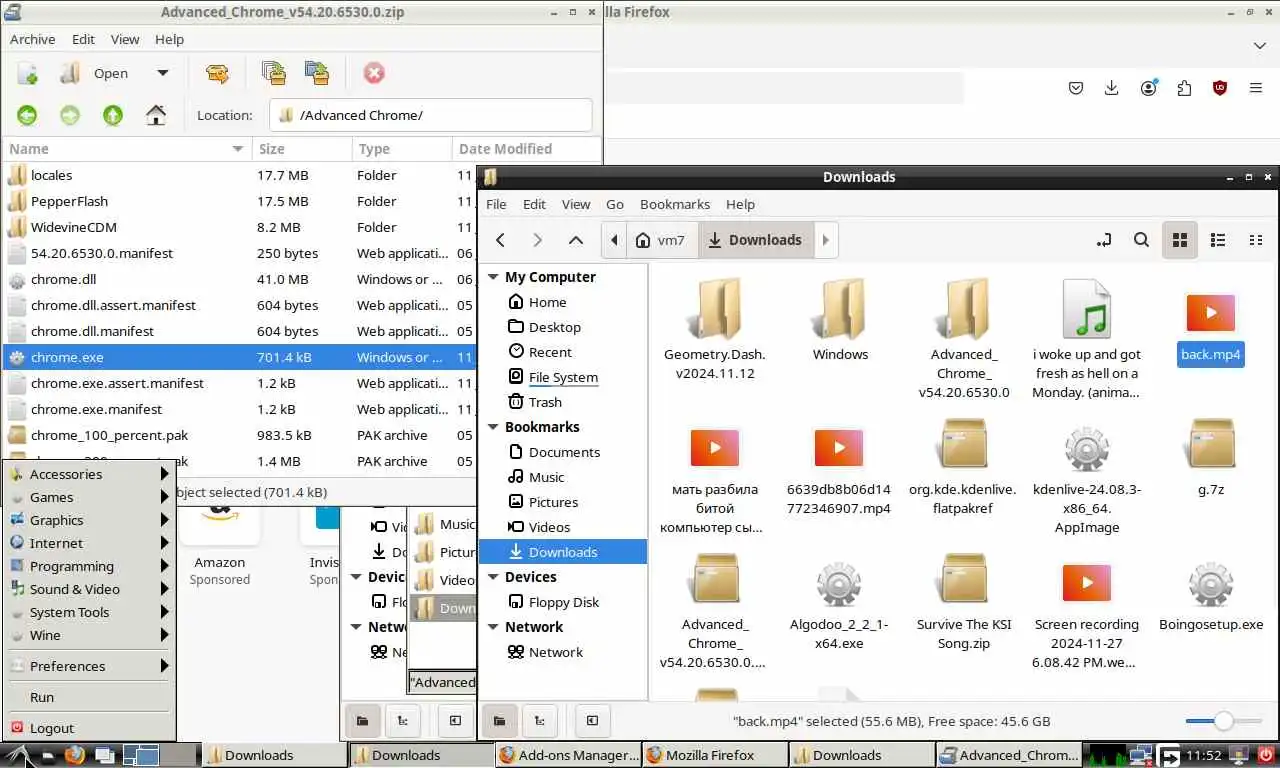Switch to icon view in Downloads window

click(1180, 240)
